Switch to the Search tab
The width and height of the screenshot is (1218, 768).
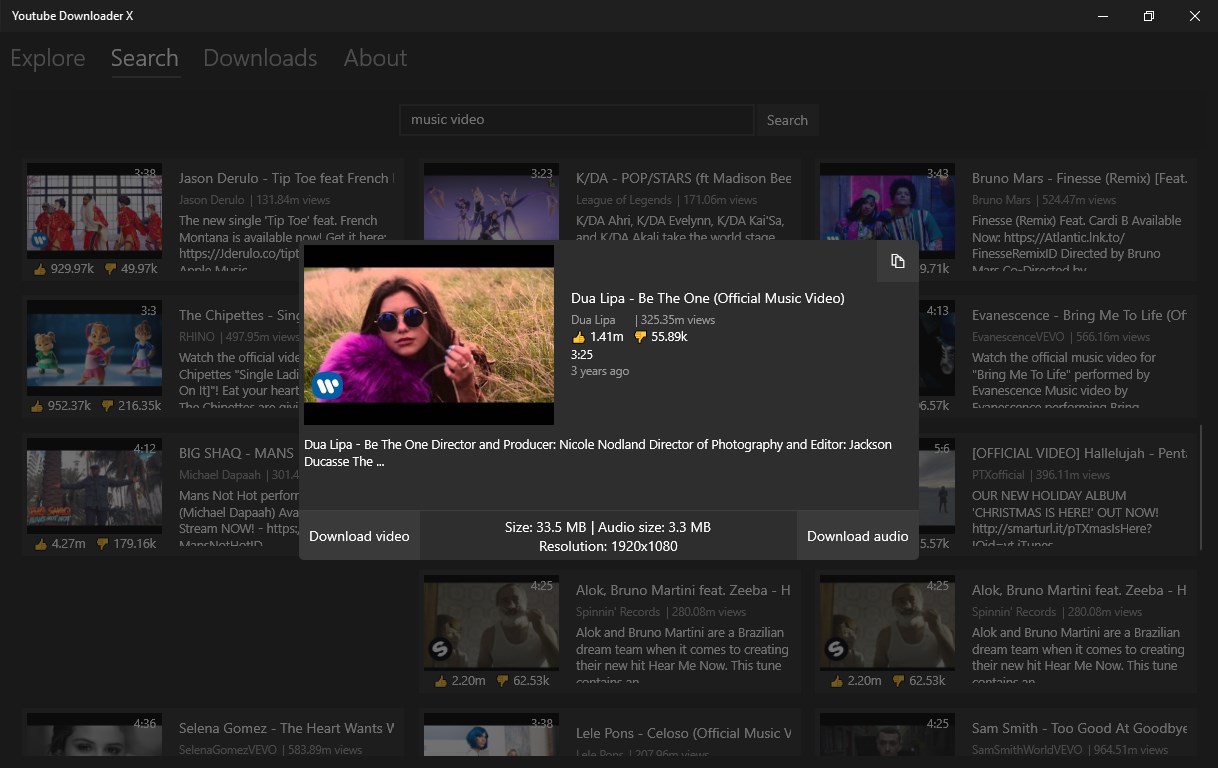tap(145, 58)
